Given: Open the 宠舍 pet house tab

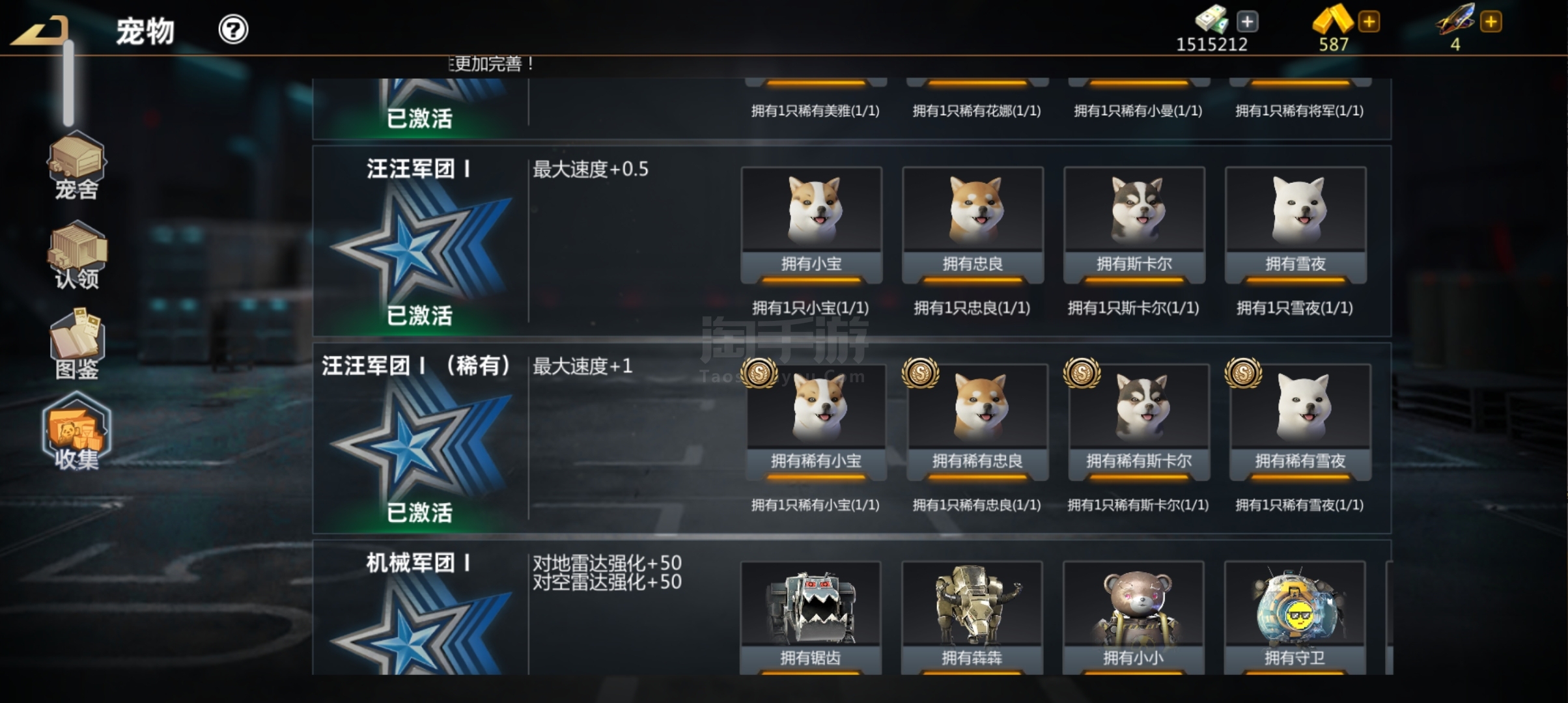Looking at the screenshot, I should coord(76,166).
